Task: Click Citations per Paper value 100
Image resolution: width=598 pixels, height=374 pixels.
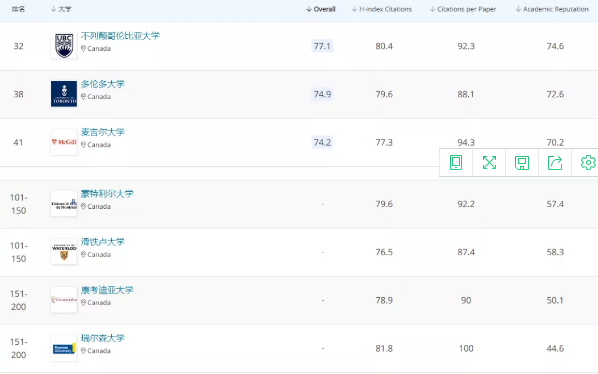Action: [x=466, y=348]
